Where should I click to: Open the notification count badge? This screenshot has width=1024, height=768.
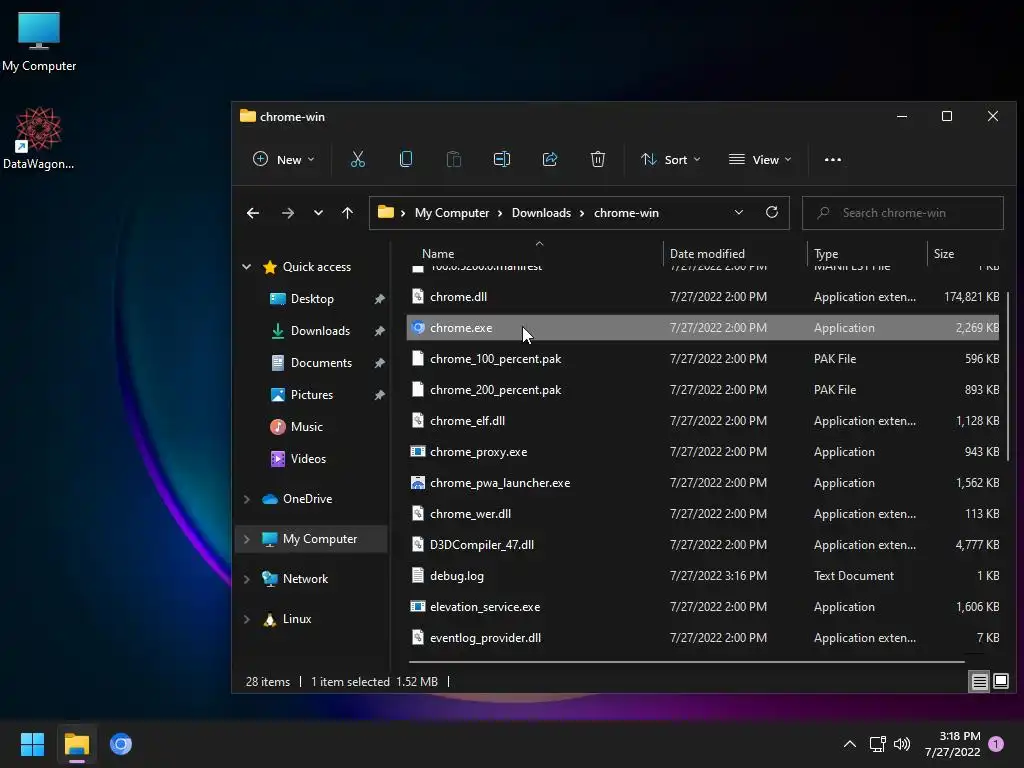(x=996, y=744)
